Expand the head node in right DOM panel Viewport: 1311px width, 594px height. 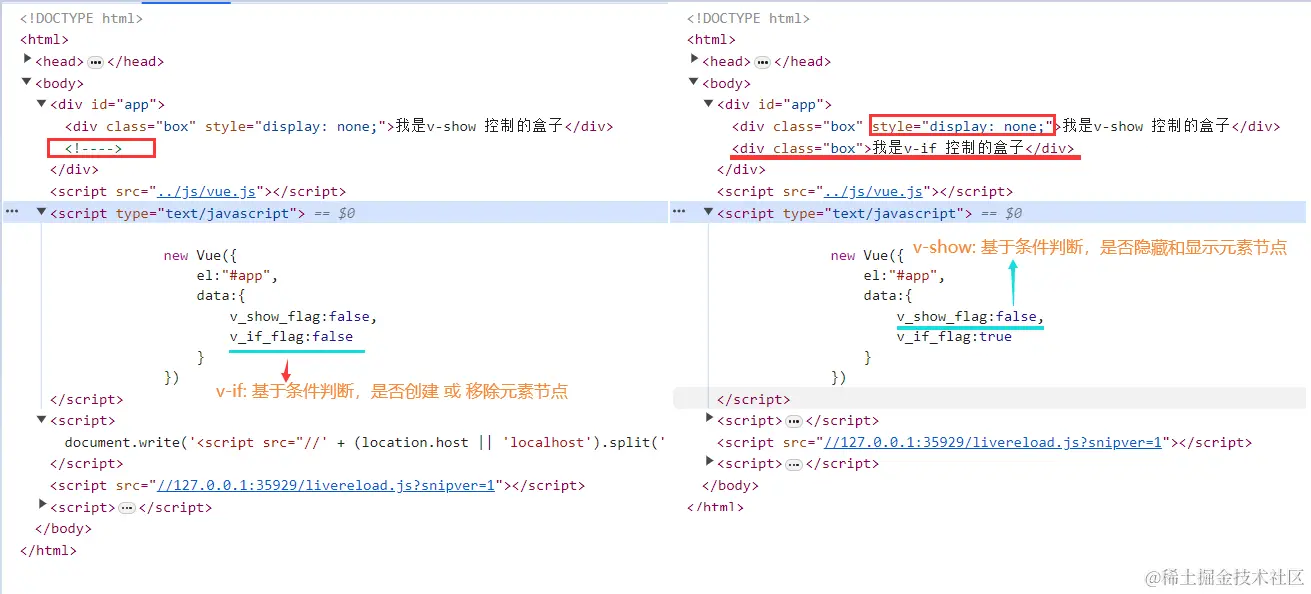(695, 60)
